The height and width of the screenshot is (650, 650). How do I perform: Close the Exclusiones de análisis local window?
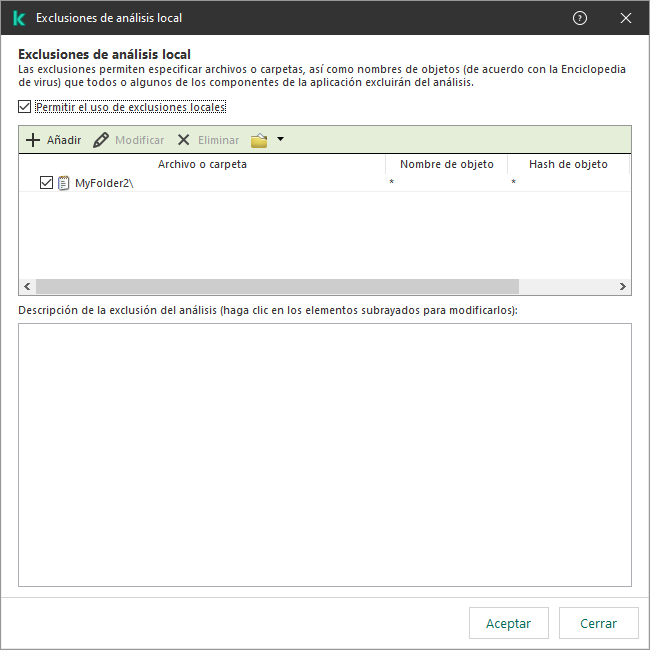(626, 18)
